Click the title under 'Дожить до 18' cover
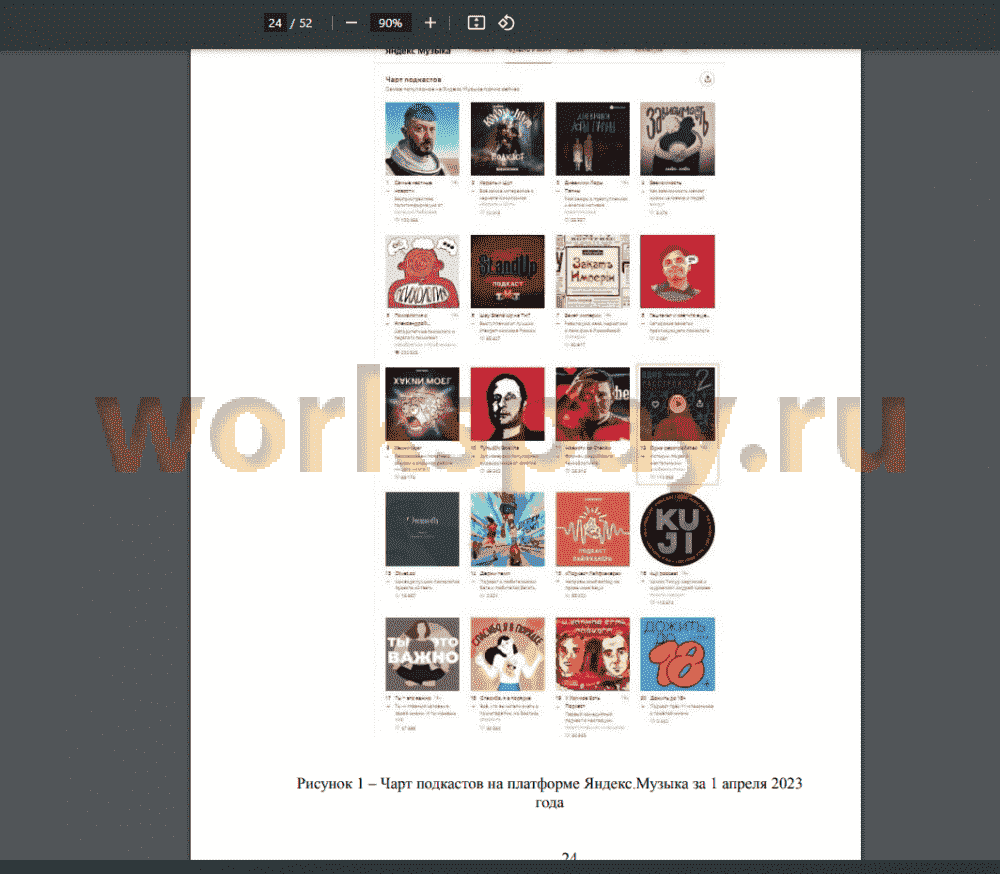 pyautogui.click(x=668, y=699)
